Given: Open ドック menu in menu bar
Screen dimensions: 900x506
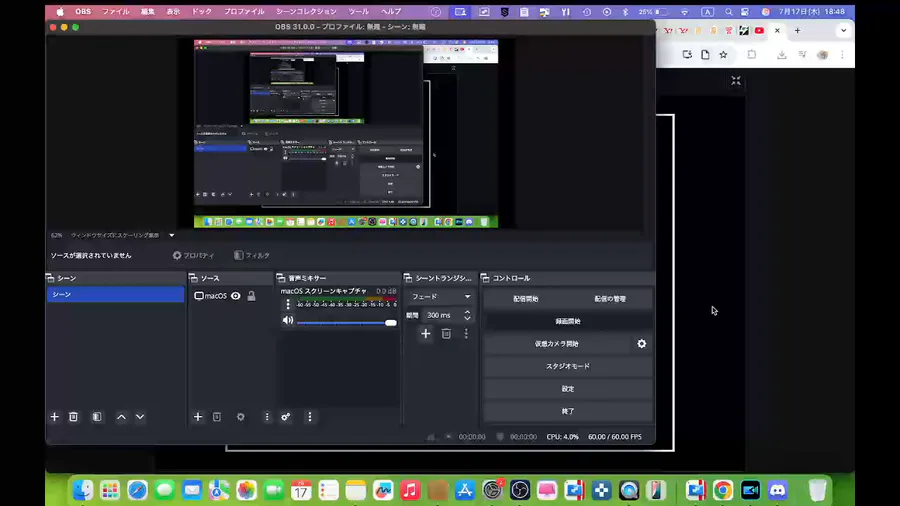Looking at the screenshot, I should coord(201,11).
